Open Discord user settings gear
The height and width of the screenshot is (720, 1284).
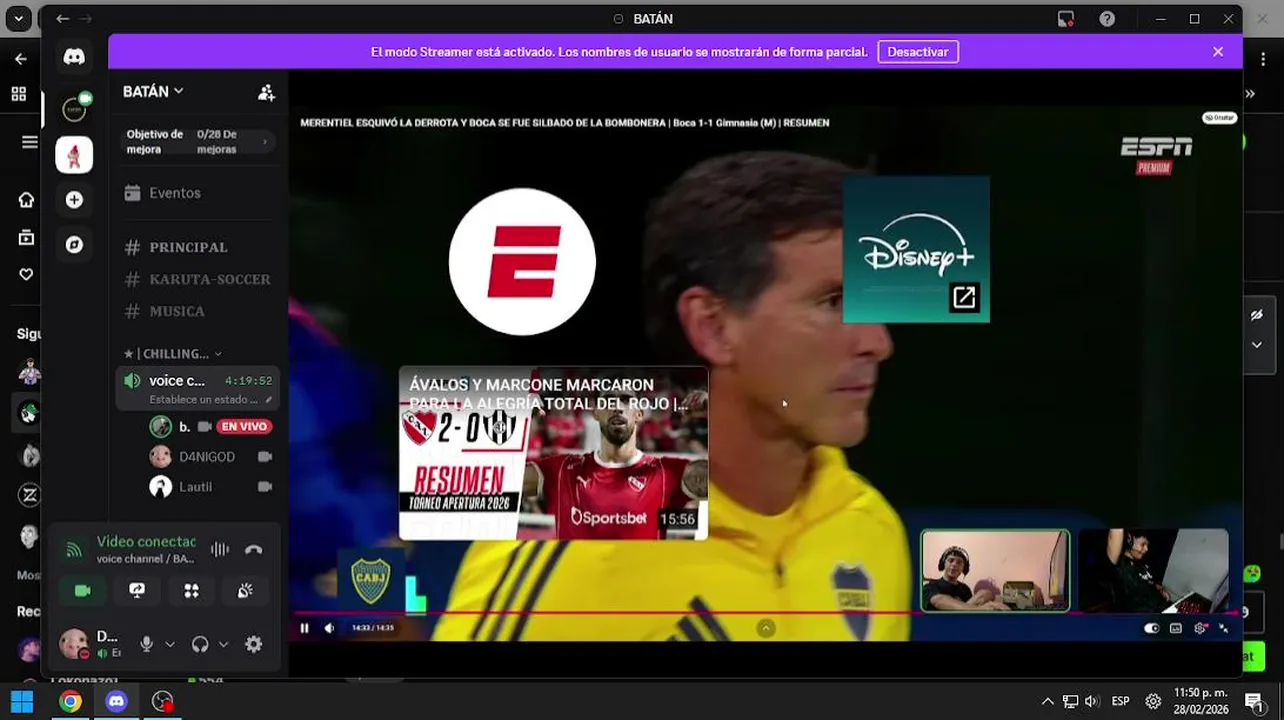coord(254,645)
